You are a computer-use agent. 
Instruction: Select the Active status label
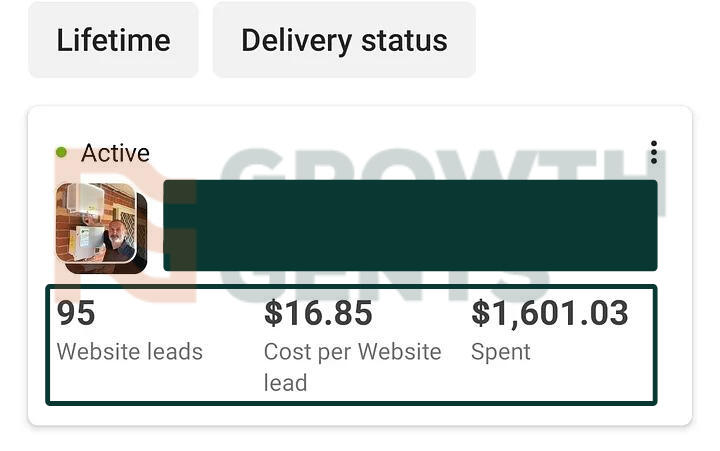tap(115, 153)
